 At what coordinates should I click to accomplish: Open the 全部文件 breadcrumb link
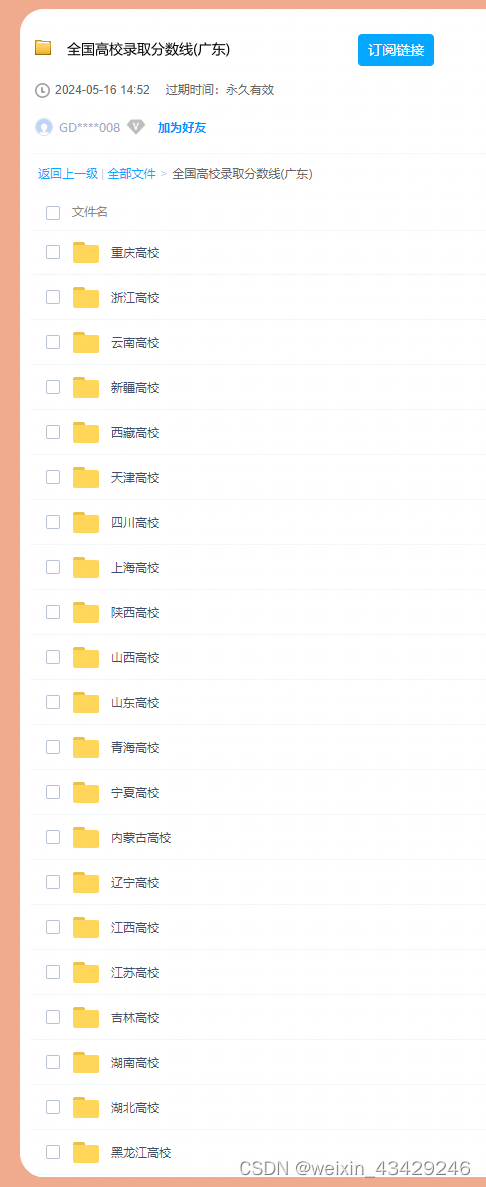pyautogui.click(x=132, y=173)
